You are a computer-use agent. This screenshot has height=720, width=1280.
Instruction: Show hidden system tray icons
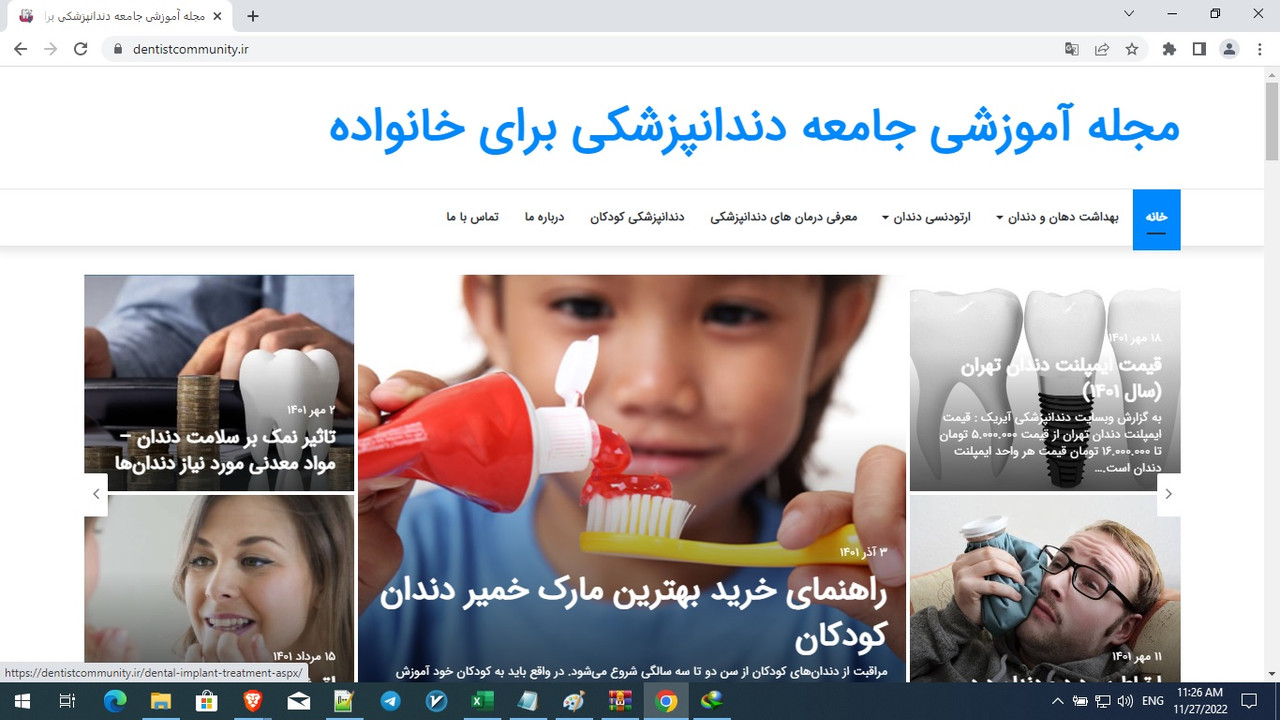tap(1057, 701)
